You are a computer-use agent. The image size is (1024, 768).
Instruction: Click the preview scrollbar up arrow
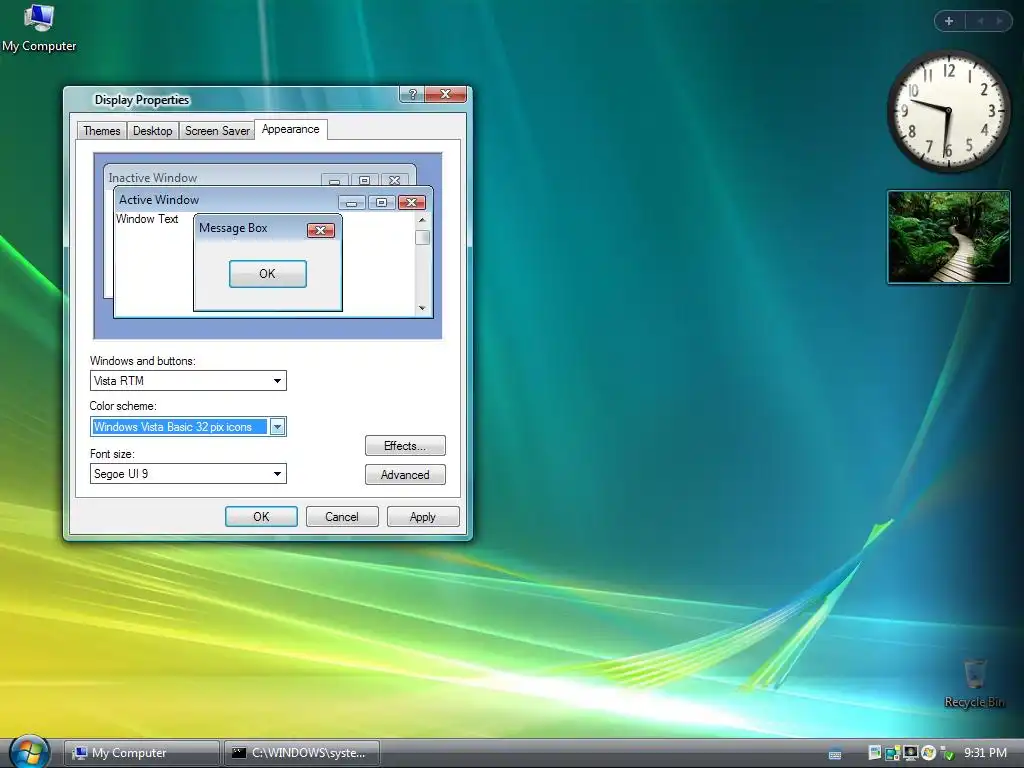[x=422, y=220]
